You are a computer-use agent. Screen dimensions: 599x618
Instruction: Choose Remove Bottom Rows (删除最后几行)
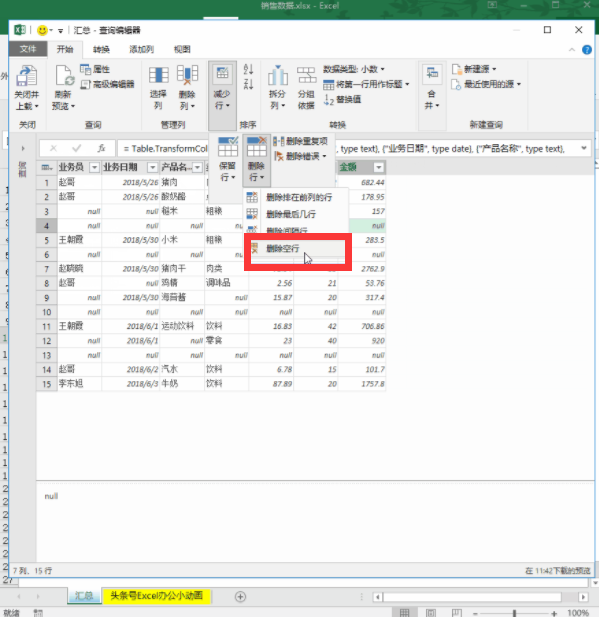[296, 214]
